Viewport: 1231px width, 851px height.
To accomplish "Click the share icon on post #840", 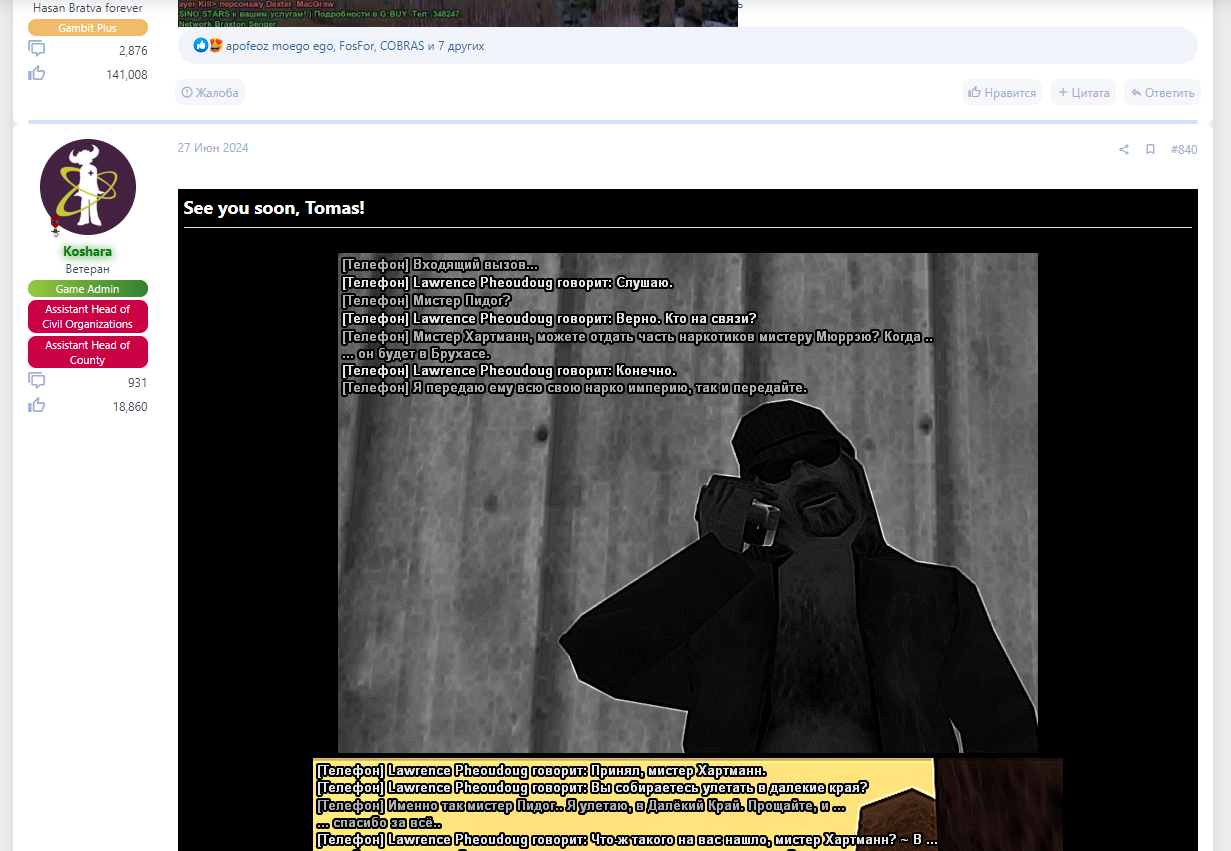I will pyautogui.click(x=1123, y=150).
